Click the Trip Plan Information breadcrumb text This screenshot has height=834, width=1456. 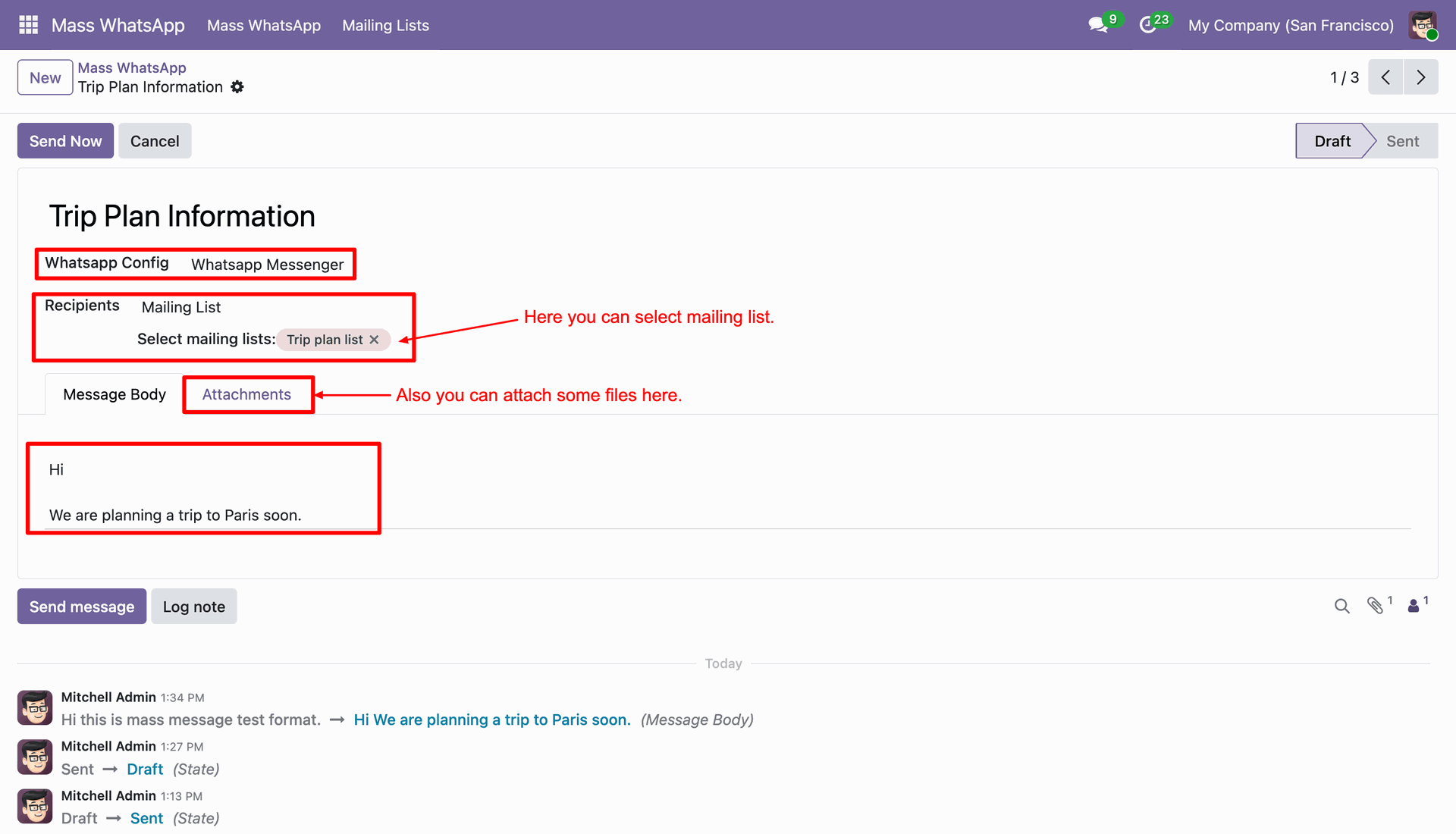tap(150, 87)
